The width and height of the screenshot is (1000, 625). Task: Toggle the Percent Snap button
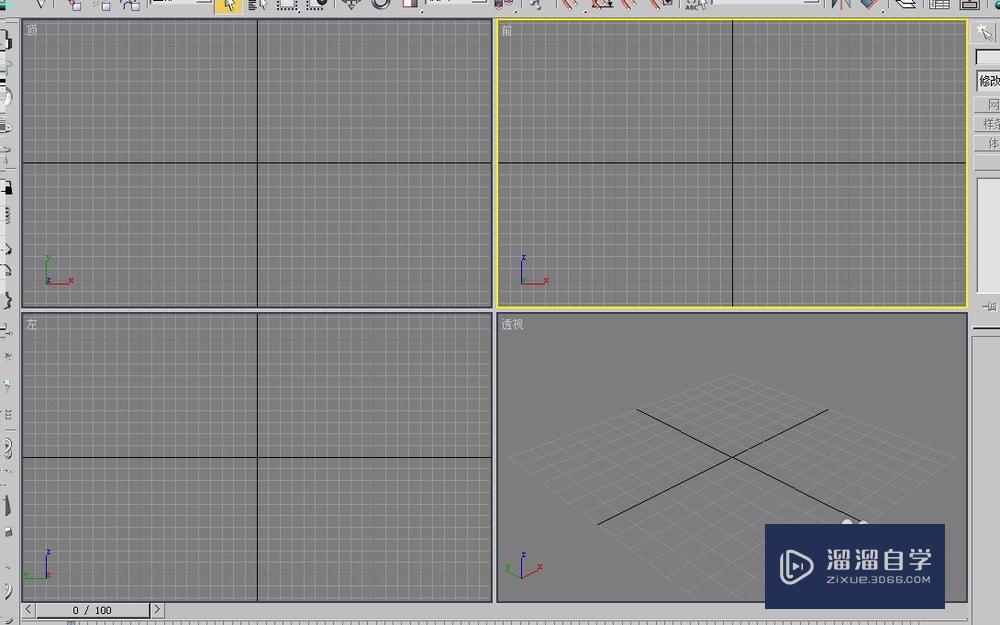point(630,5)
